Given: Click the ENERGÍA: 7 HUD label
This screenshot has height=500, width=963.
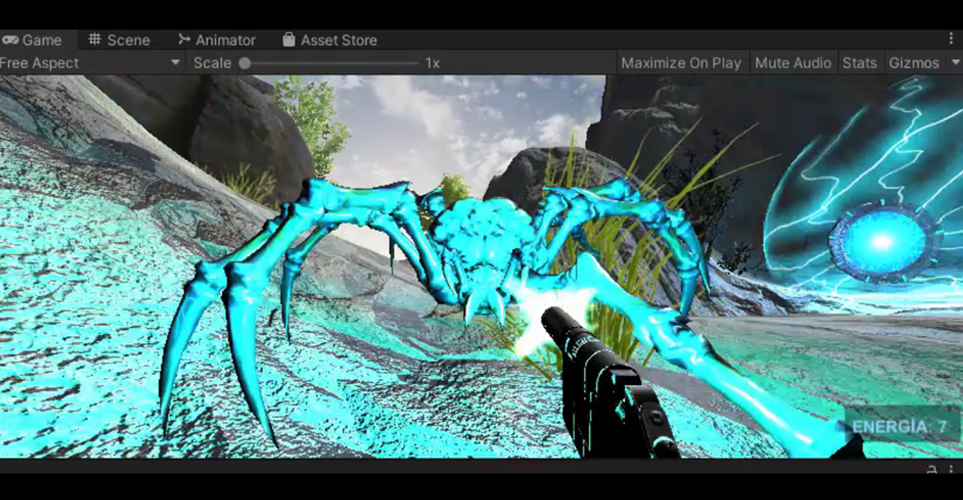Looking at the screenshot, I should tap(899, 427).
